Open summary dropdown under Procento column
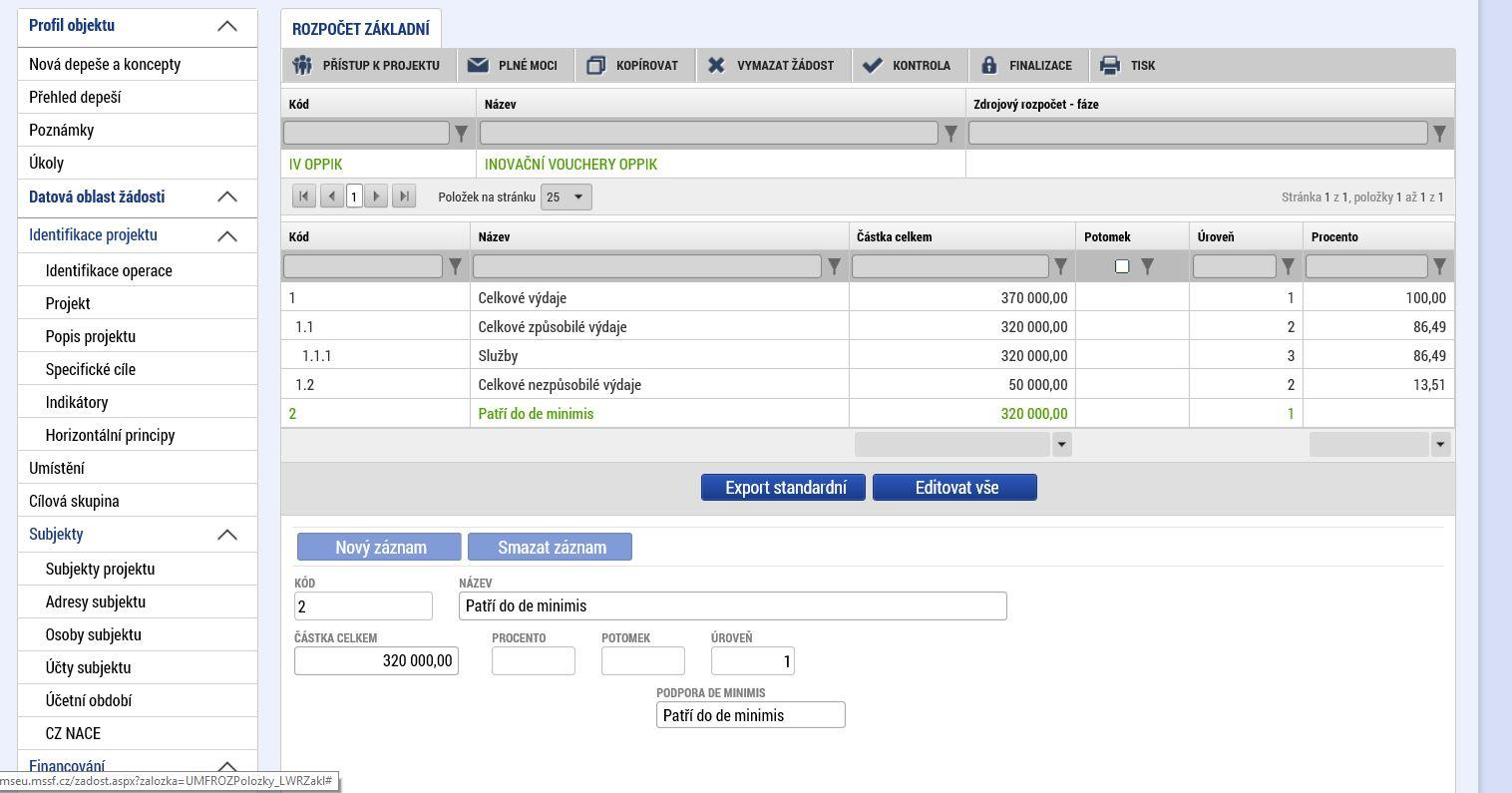This screenshot has width=1512, height=793. (1440, 445)
